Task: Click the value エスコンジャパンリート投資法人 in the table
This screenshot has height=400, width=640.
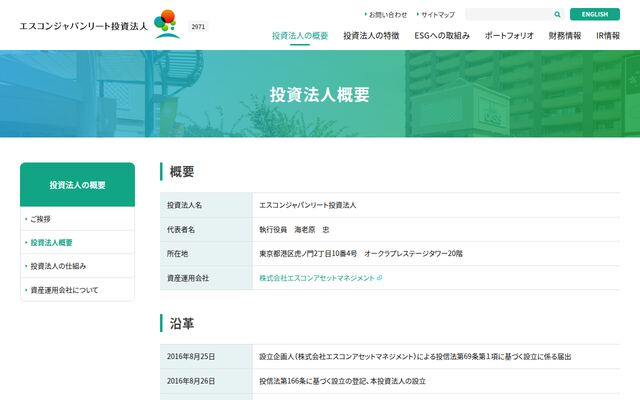Action: tap(308, 205)
